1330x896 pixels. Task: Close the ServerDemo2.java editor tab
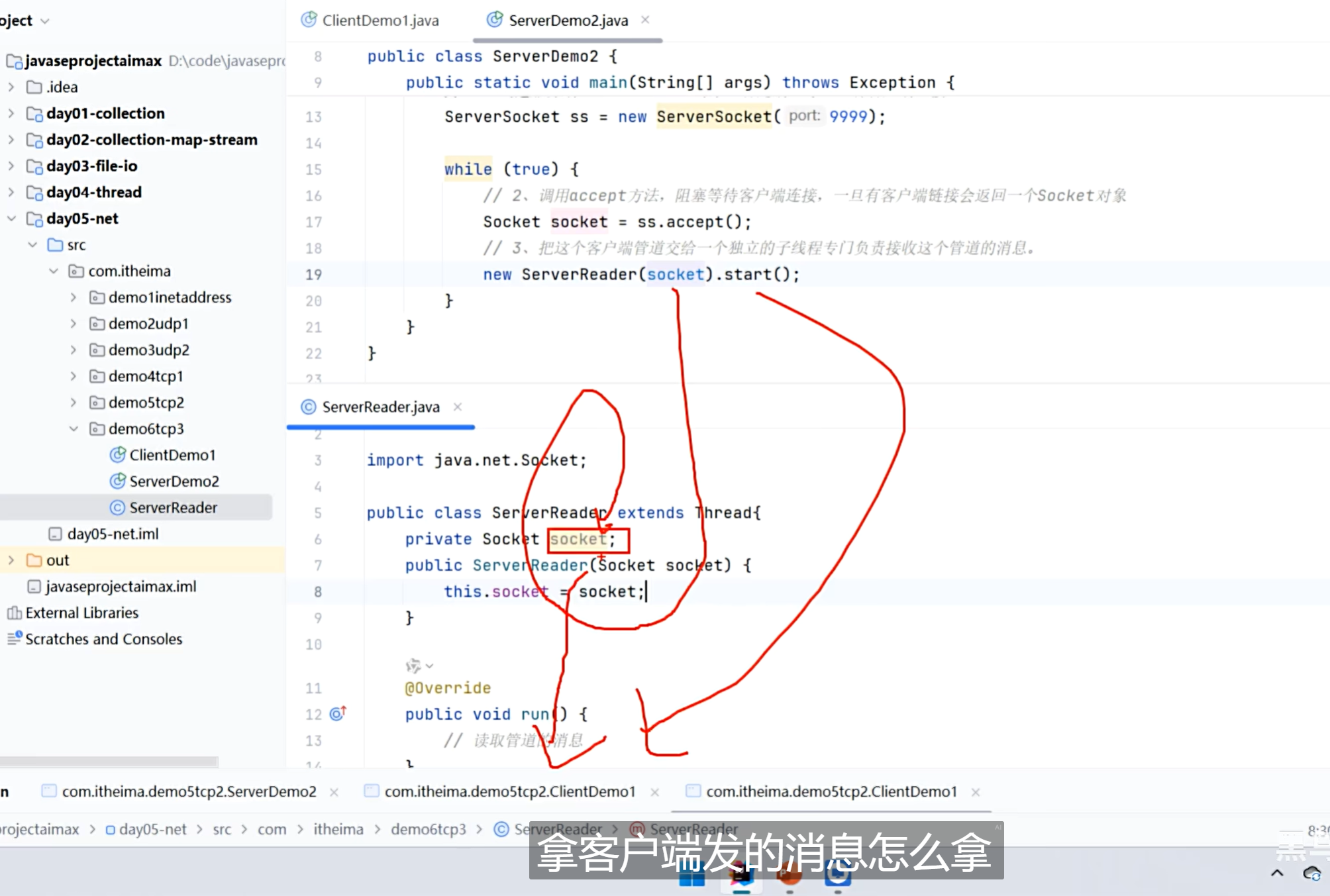point(645,20)
